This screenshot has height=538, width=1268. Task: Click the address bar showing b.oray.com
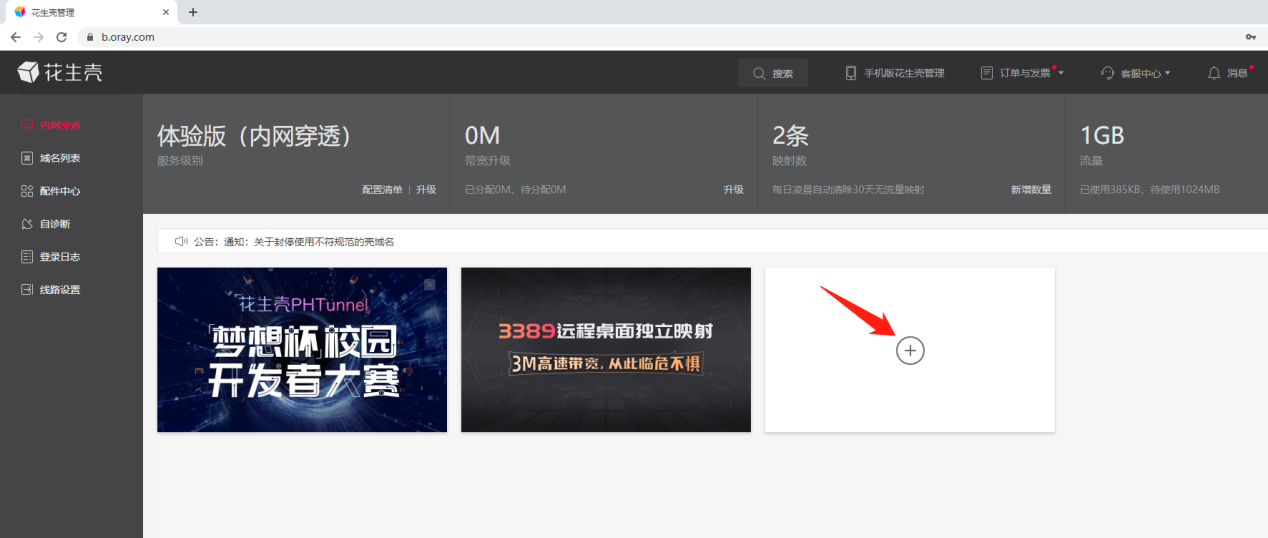coord(660,37)
